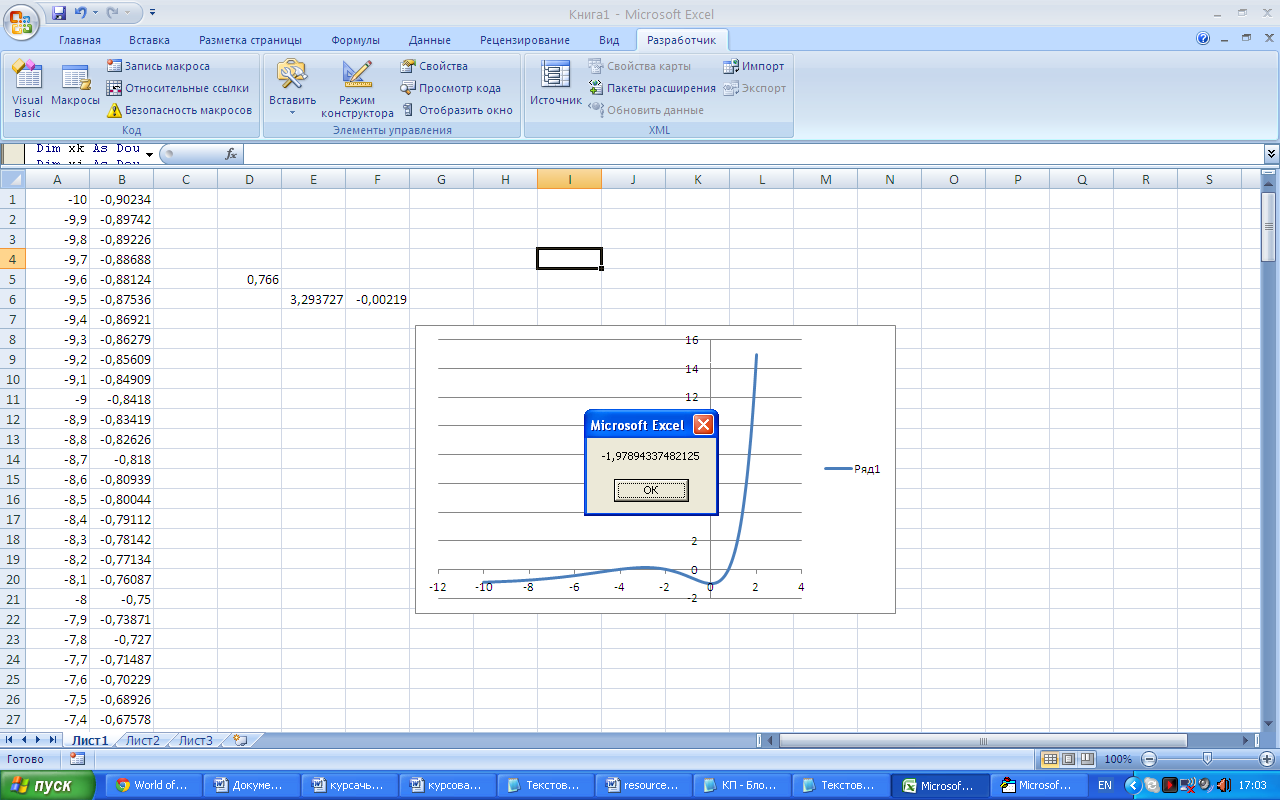The image size is (1280, 800).
Task: Click the EN language indicator
Action: 1105,785
